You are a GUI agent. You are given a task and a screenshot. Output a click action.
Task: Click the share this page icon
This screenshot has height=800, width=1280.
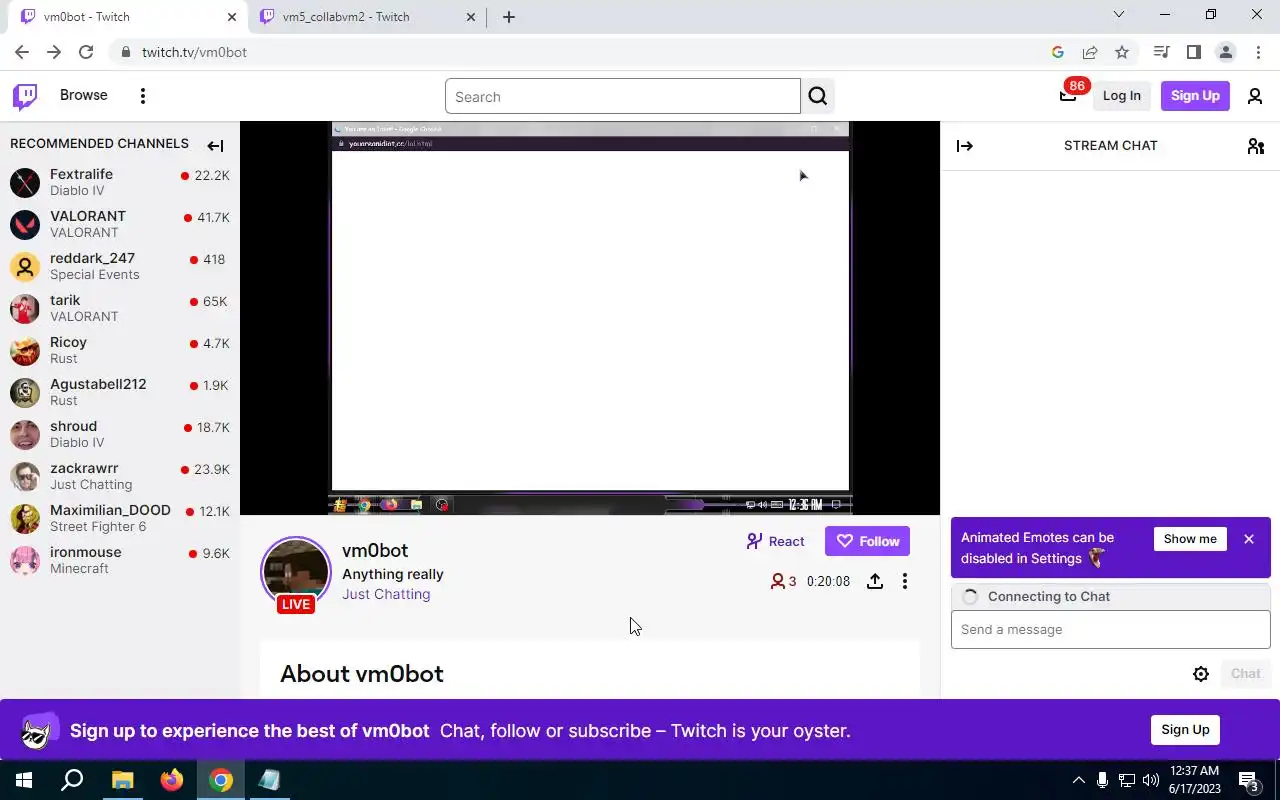[x=1090, y=52]
